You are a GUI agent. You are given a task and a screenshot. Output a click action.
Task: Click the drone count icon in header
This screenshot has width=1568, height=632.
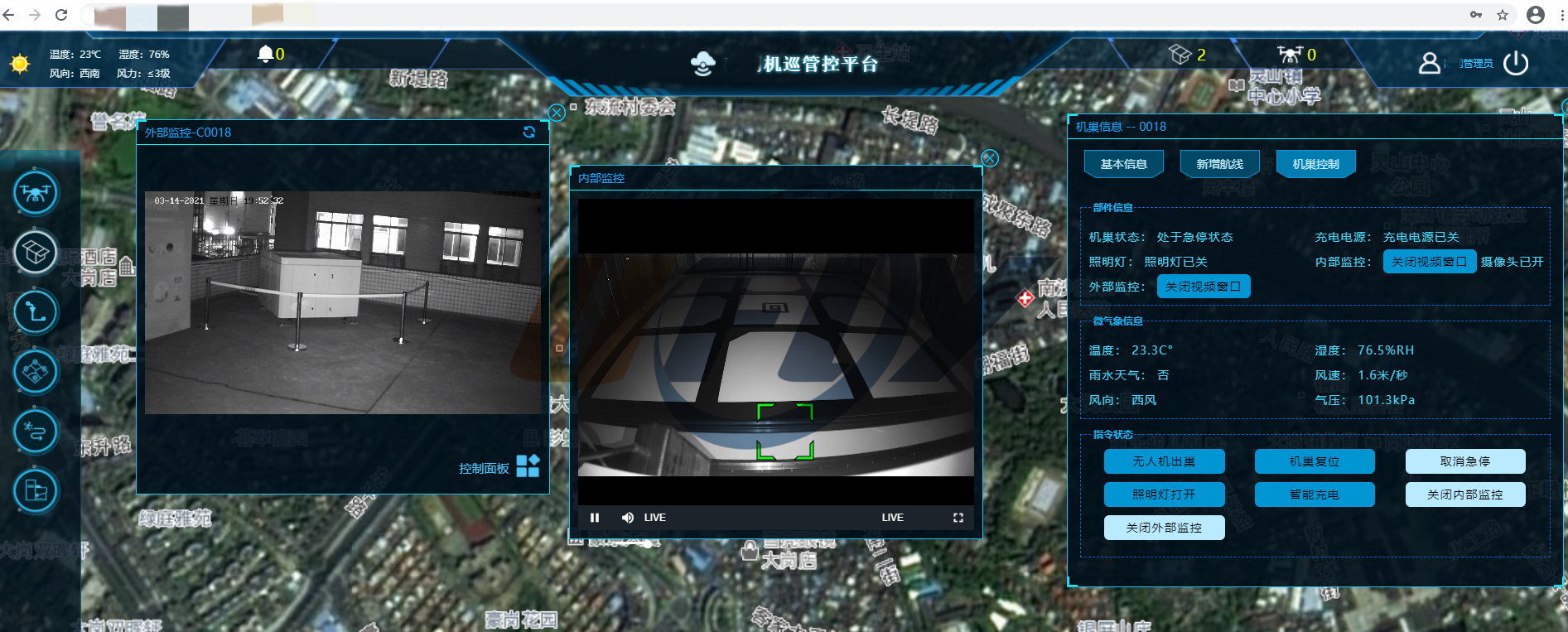point(1290,55)
